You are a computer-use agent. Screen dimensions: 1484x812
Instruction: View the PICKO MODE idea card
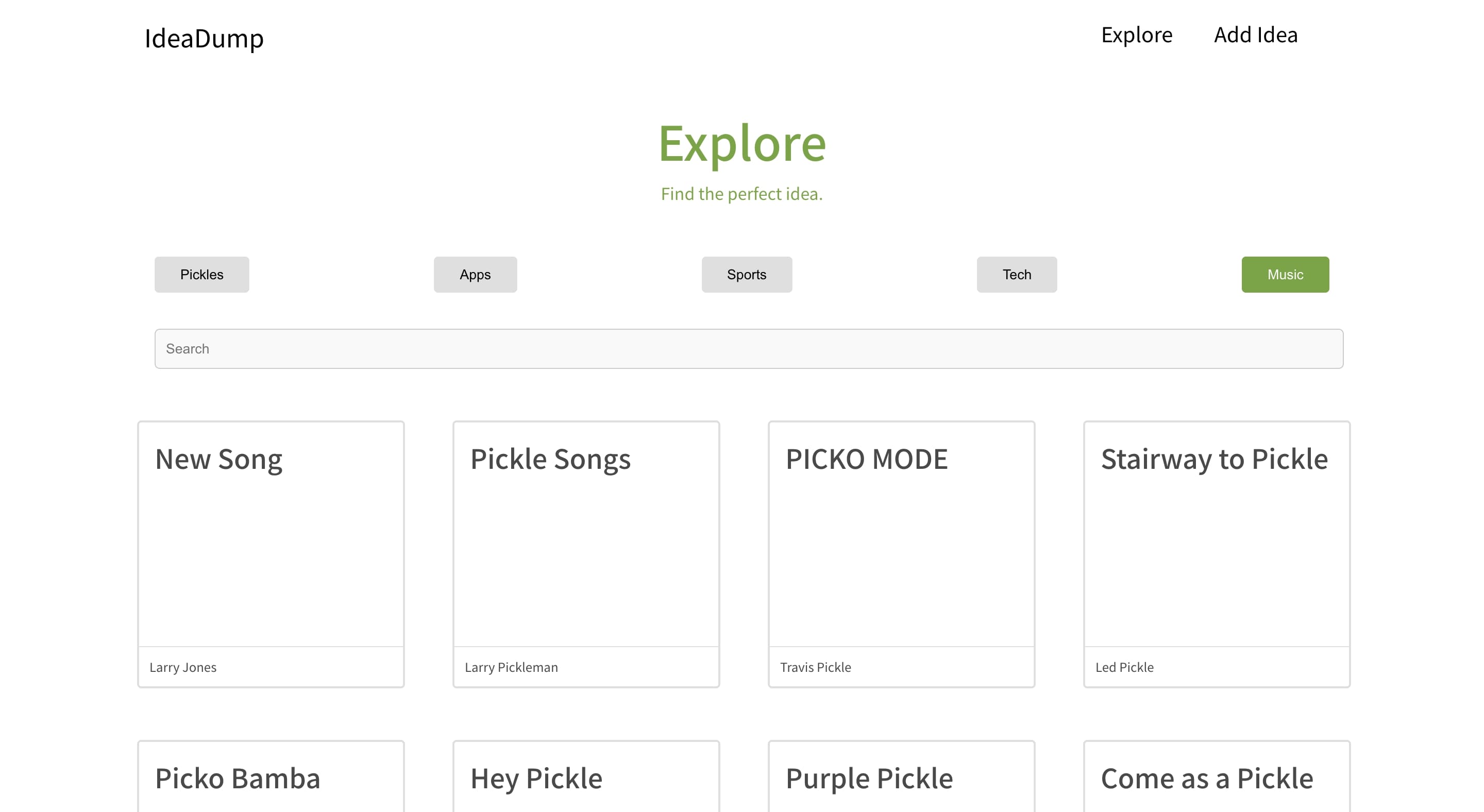902,554
